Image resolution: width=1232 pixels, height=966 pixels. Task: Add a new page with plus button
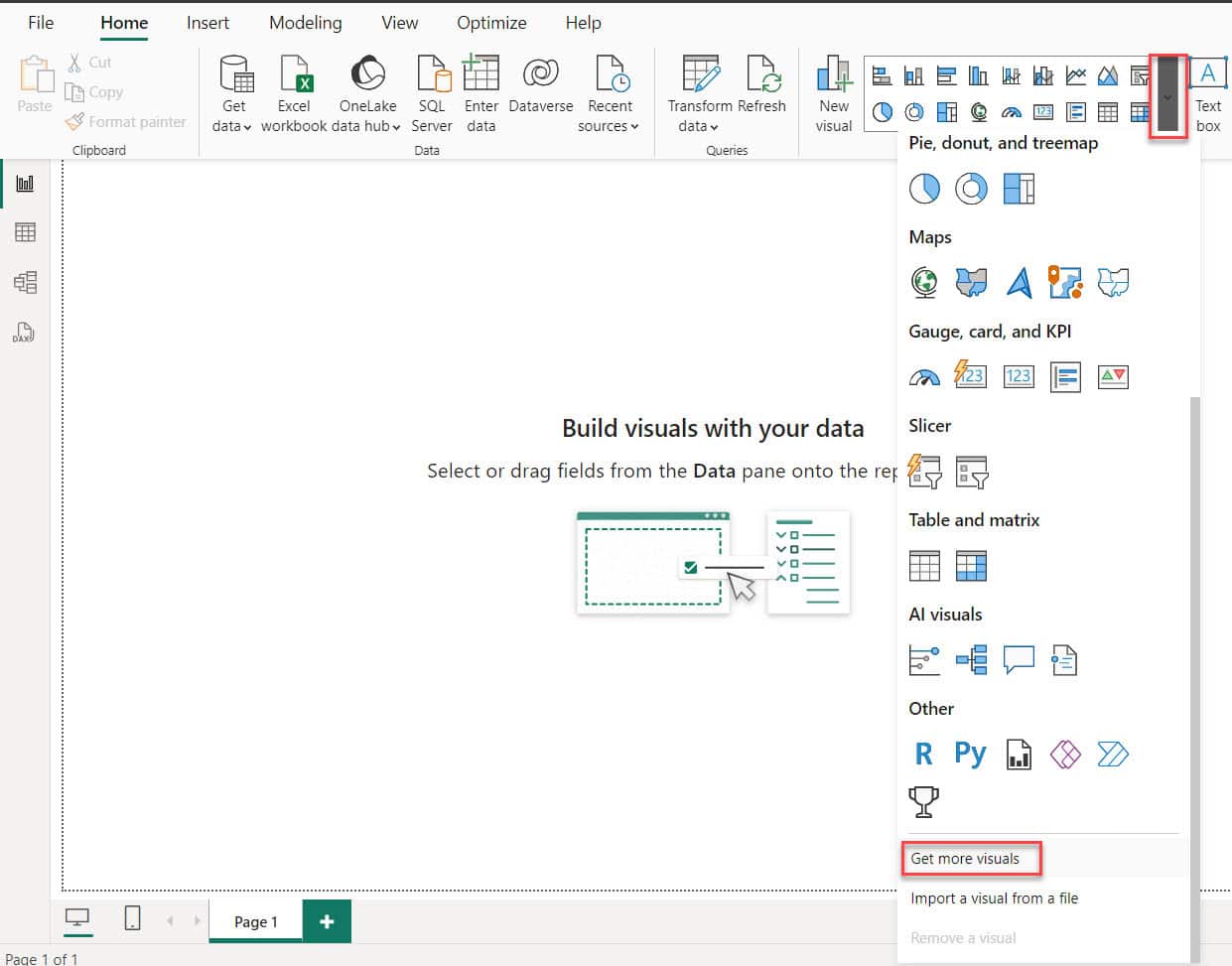tap(327, 921)
